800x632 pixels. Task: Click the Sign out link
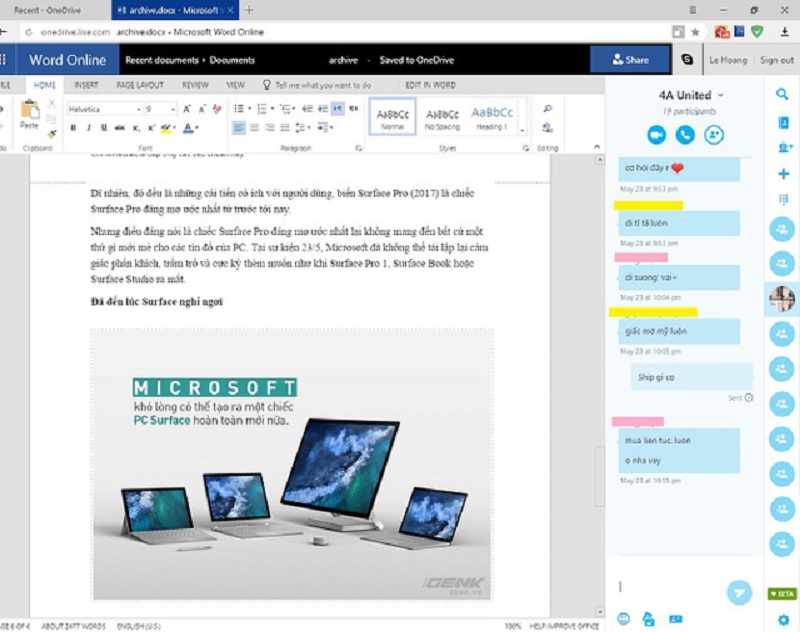click(777, 60)
